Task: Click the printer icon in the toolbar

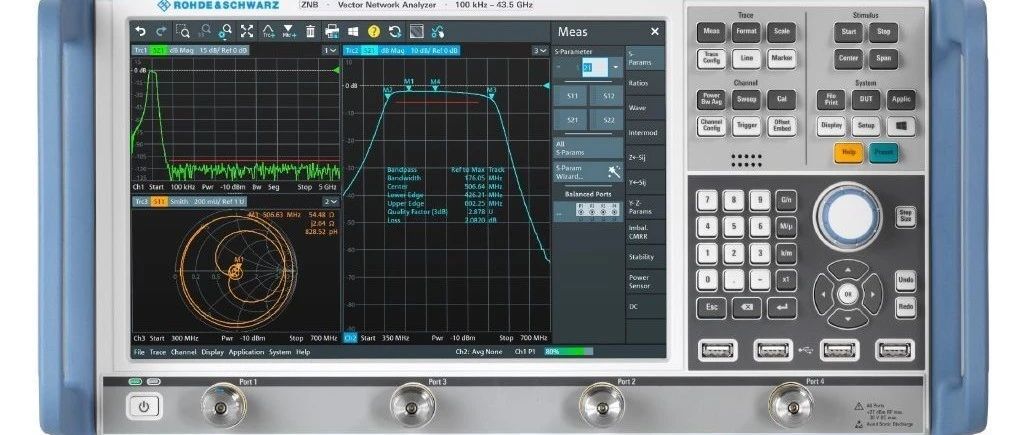Action: [332, 31]
